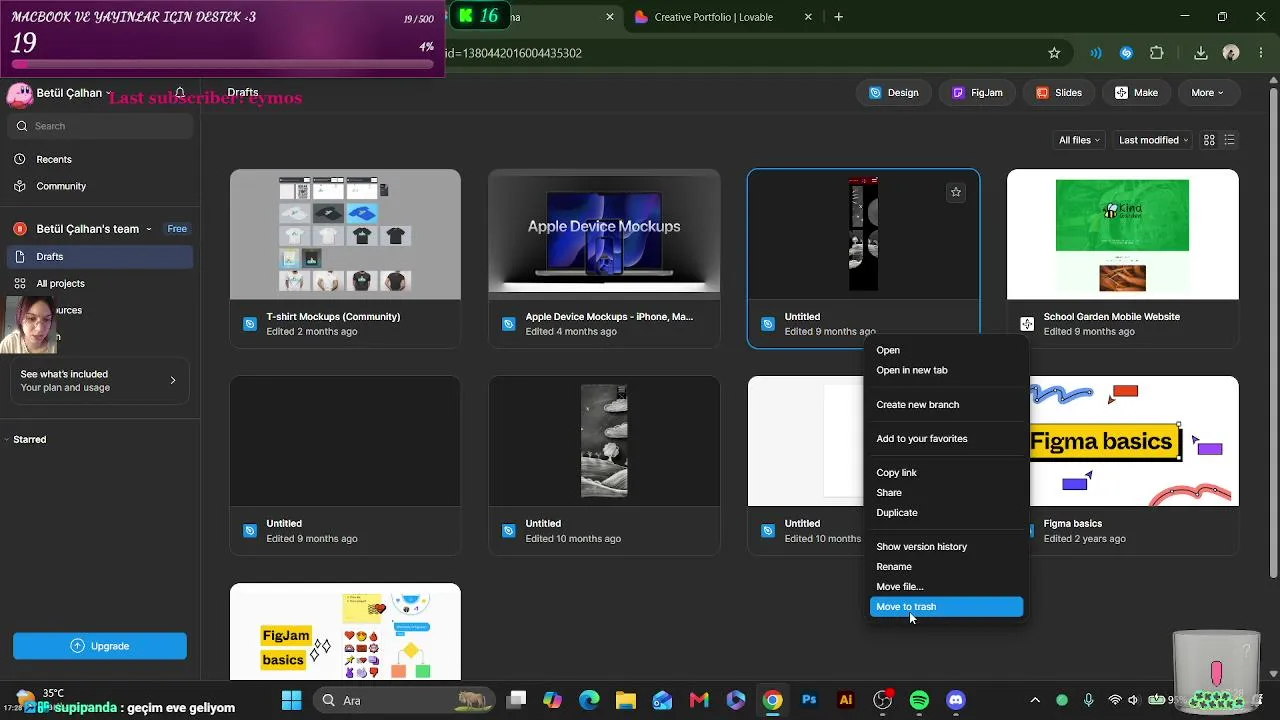Click the All projects grid icon
This screenshot has width=1280, height=720.
coord(20,284)
